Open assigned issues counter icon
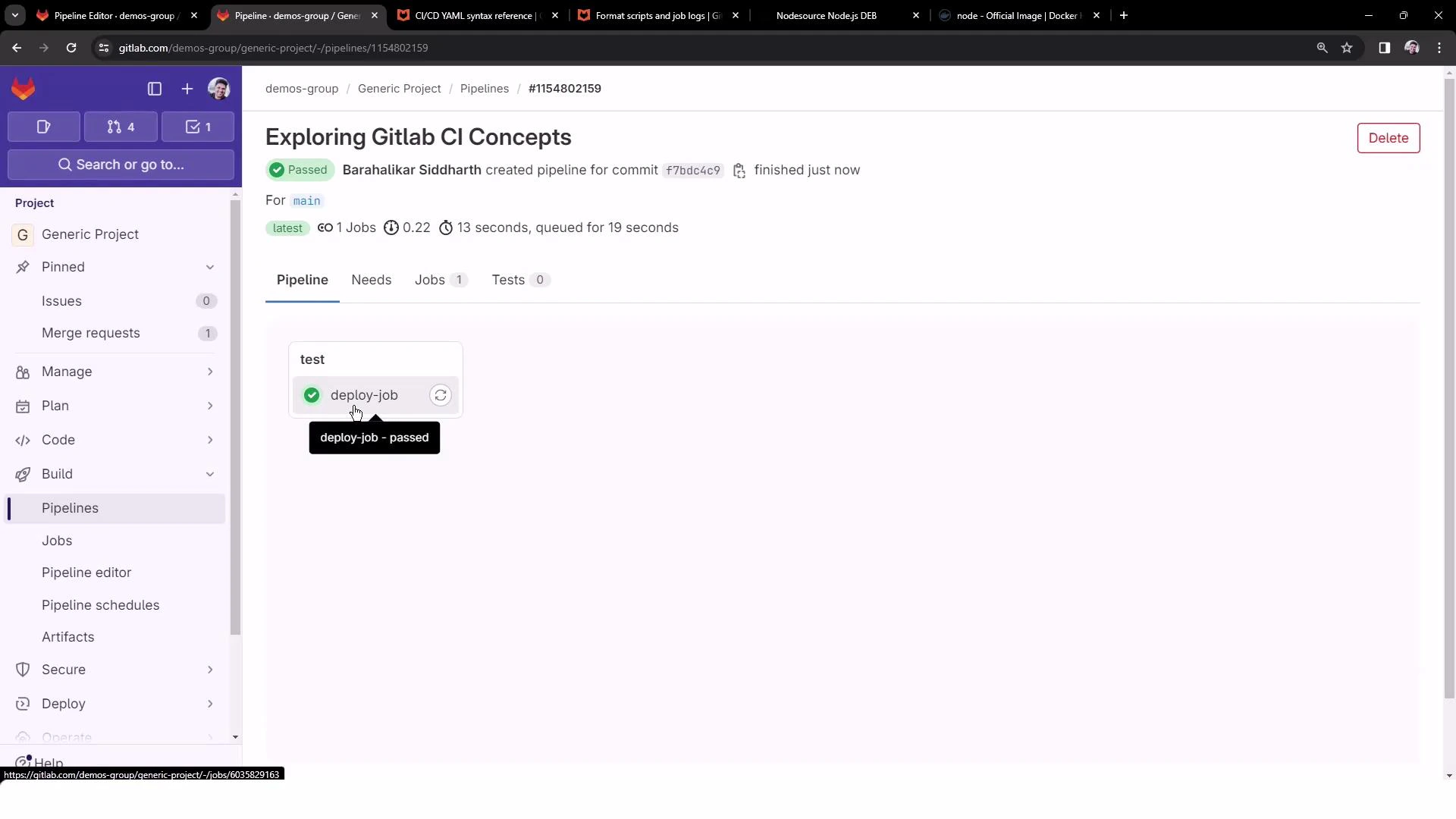The image size is (1456, 819). tap(44, 127)
